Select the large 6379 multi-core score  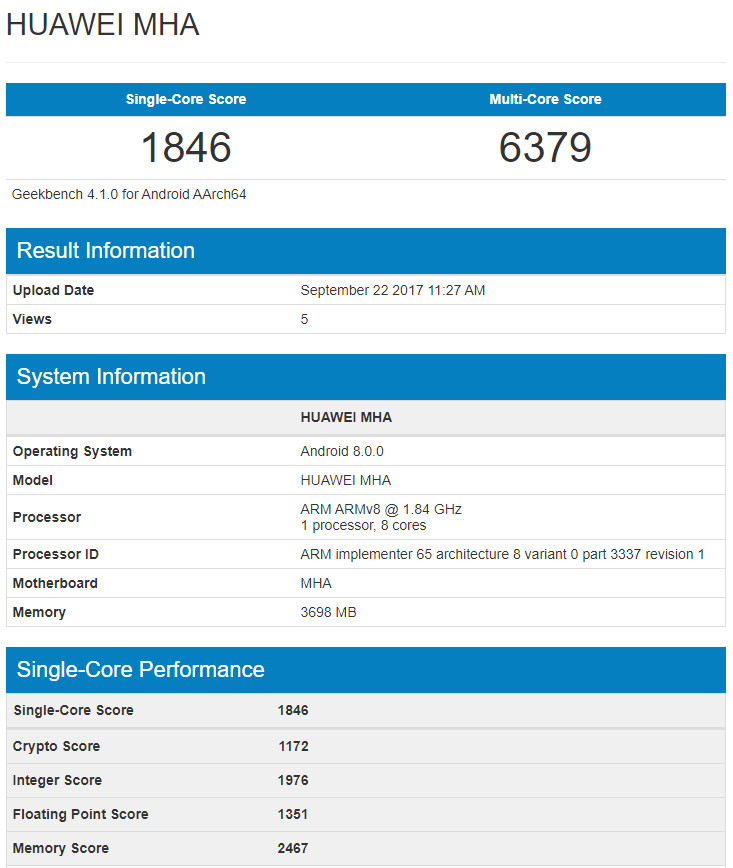coord(545,147)
